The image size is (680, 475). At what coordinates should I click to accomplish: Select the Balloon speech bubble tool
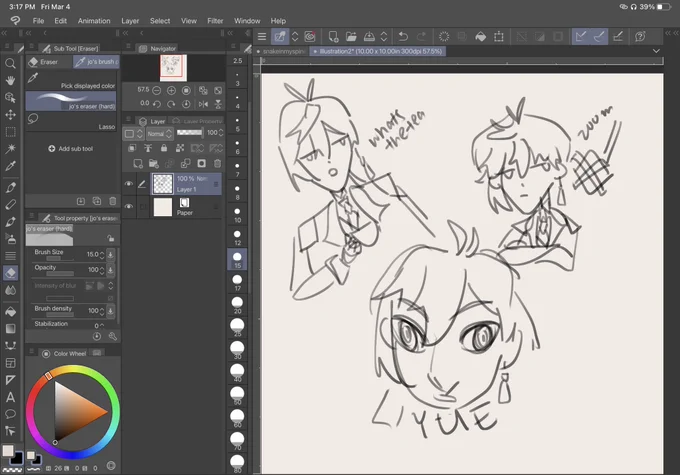point(10,414)
